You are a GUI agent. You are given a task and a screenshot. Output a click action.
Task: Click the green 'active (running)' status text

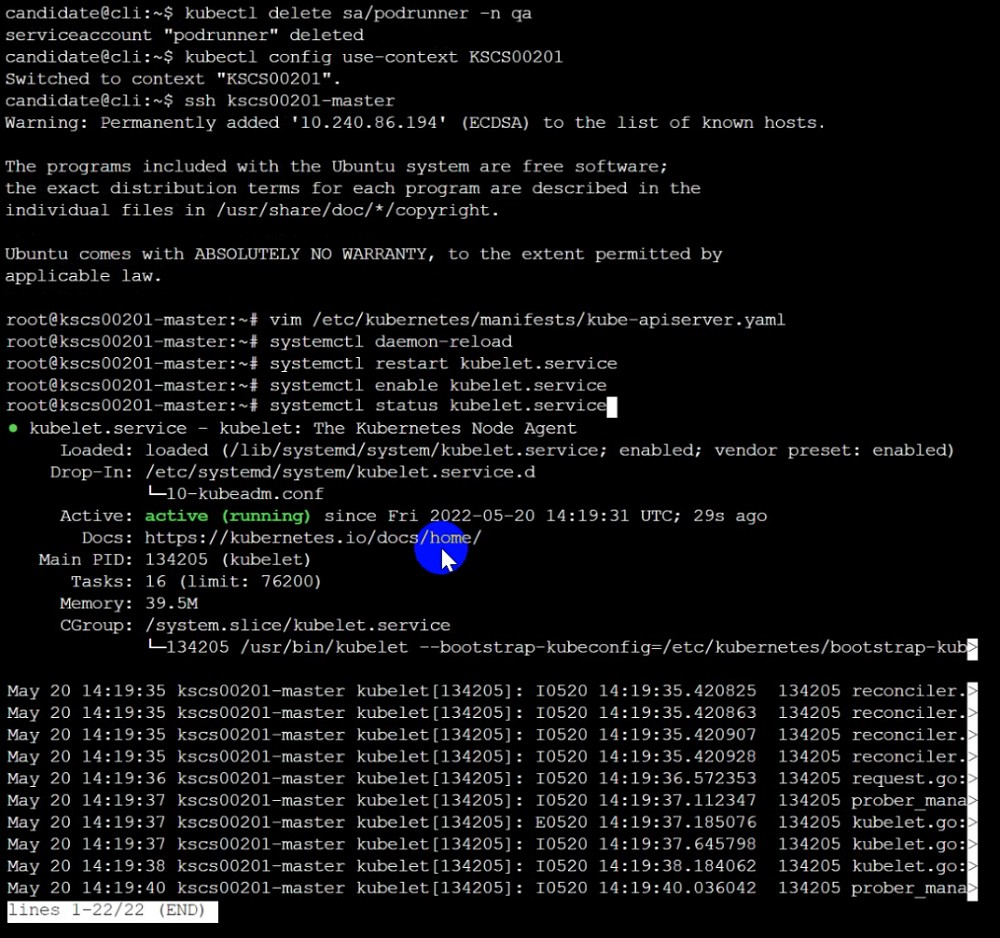coord(227,516)
